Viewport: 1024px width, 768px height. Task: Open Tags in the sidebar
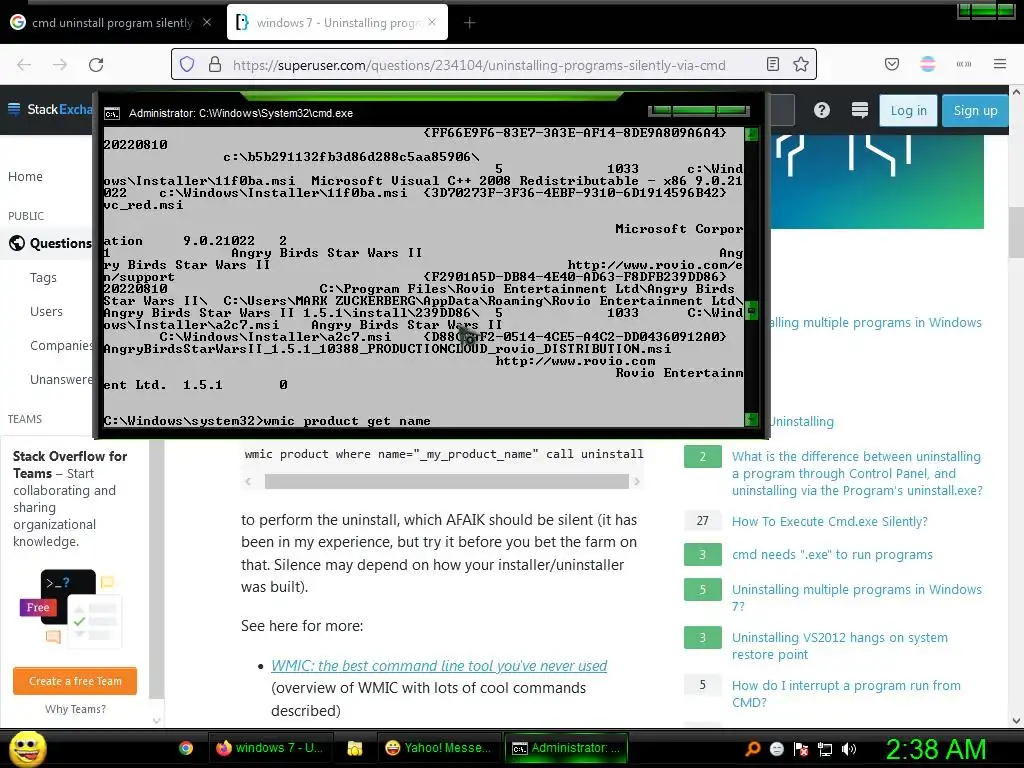pyautogui.click(x=43, y=278)
